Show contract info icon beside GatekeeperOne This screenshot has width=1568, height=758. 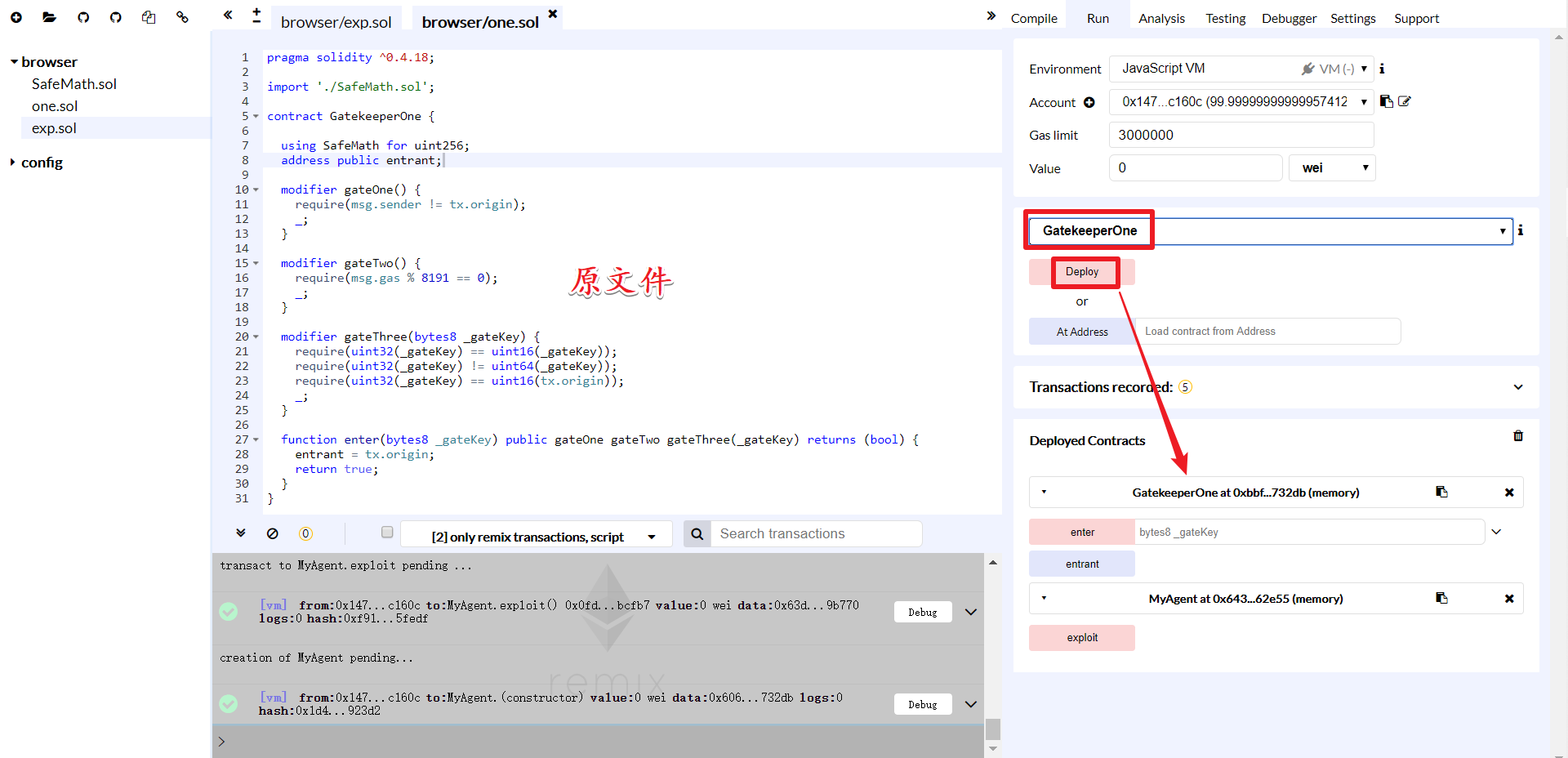(x=1521, y=230)
